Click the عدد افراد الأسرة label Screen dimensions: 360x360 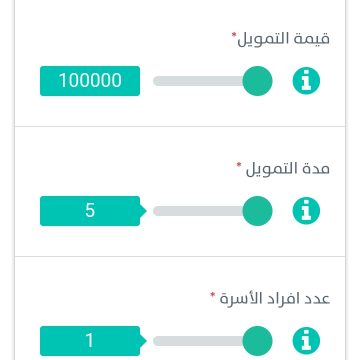tap(275, 299)
